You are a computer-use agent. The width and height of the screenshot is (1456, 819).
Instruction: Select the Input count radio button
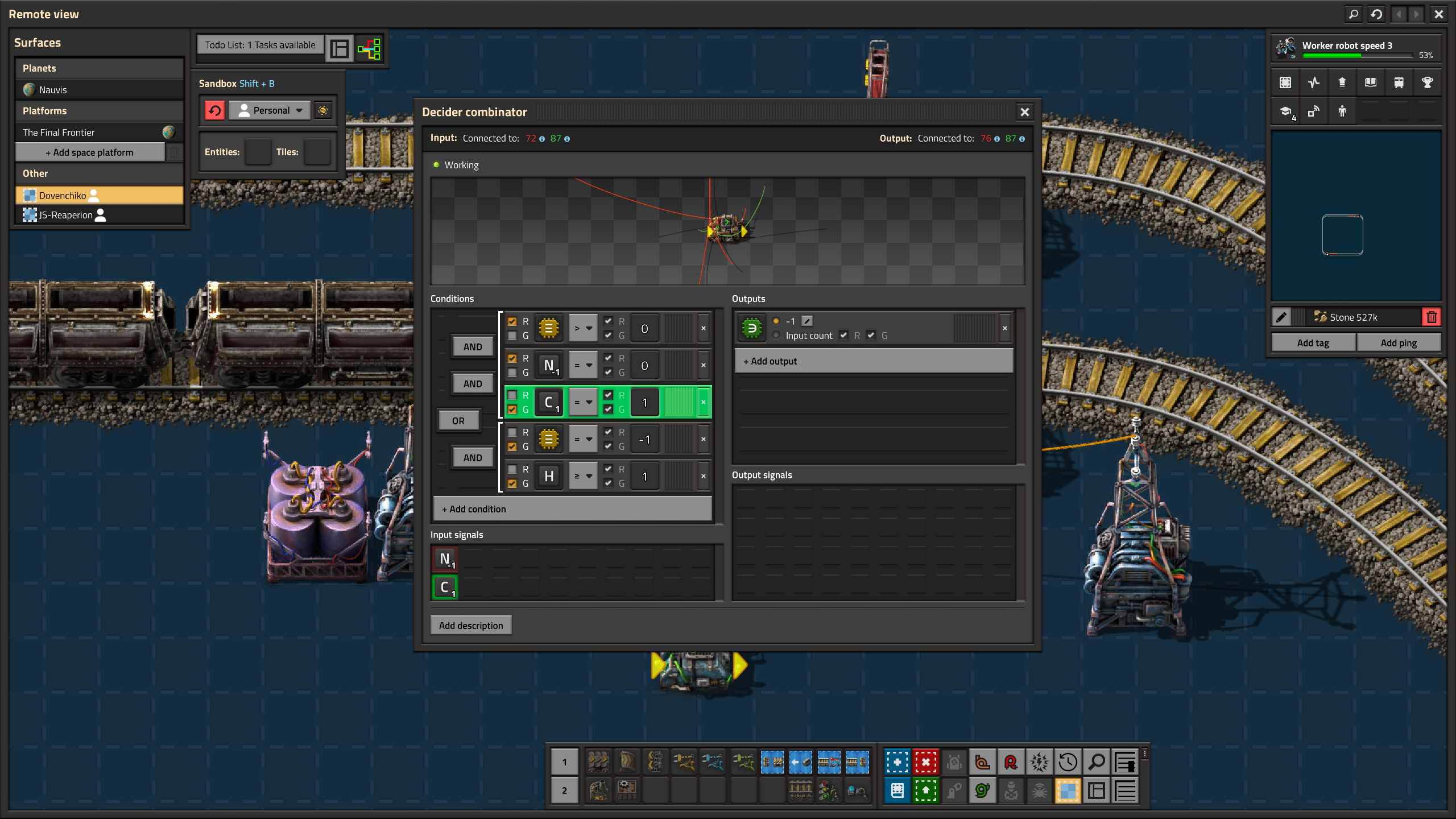point(776,336)
